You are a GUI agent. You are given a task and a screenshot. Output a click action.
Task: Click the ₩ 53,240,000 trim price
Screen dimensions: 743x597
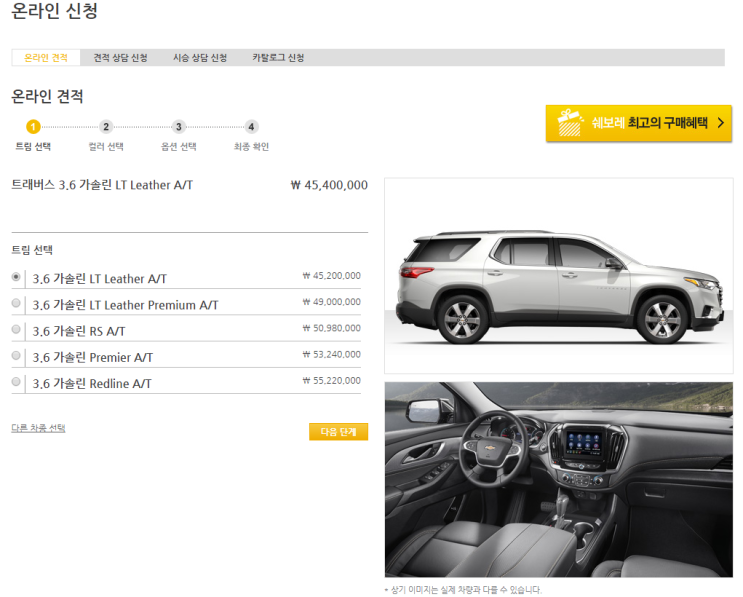coord(332,354)
